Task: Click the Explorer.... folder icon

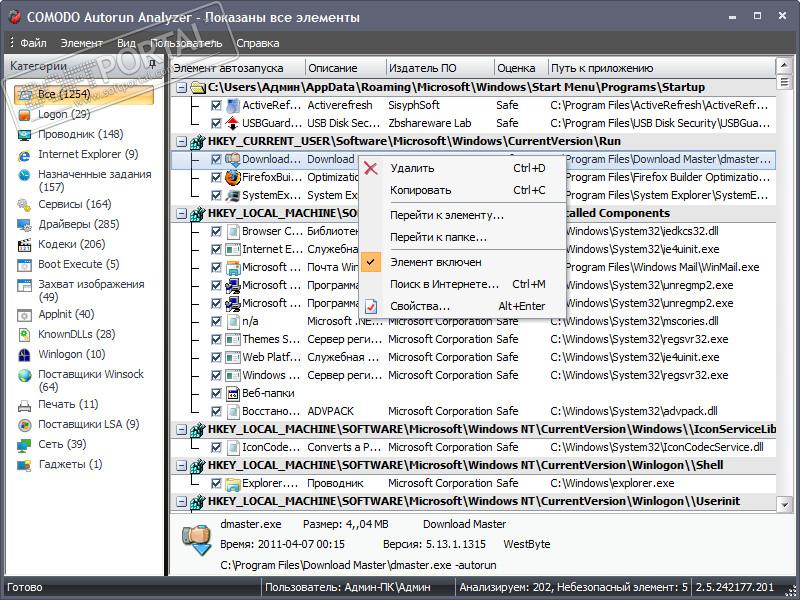Action: click(233, 483)
